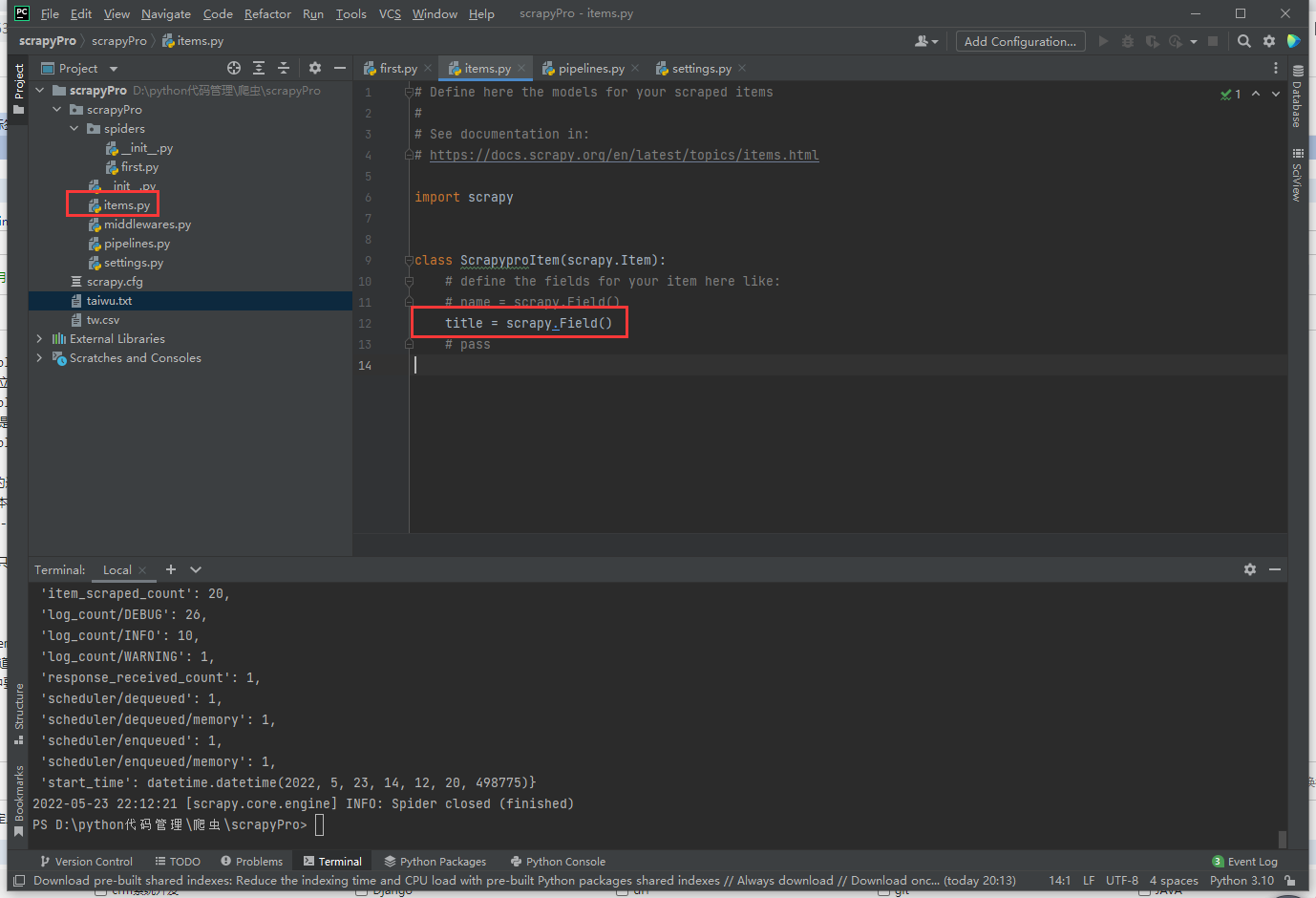Open the File menu
Viewport: 1316px width, 898px height.
[50, 13]
